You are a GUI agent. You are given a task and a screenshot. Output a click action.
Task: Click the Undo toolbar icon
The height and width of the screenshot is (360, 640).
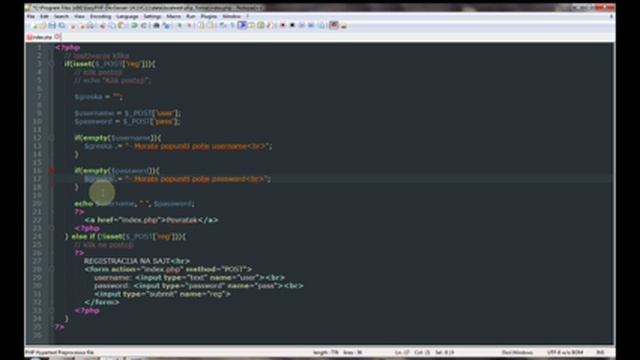(134, 25)
